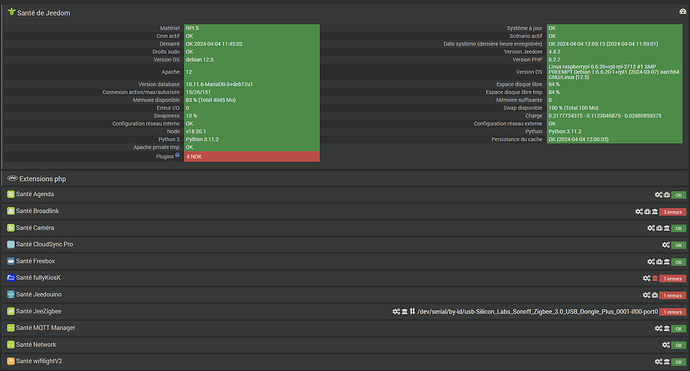Screen dimensions: 690x371
Task: Click the daemon building icon in Santé MQTT Manager row
Action: (667, 328)
